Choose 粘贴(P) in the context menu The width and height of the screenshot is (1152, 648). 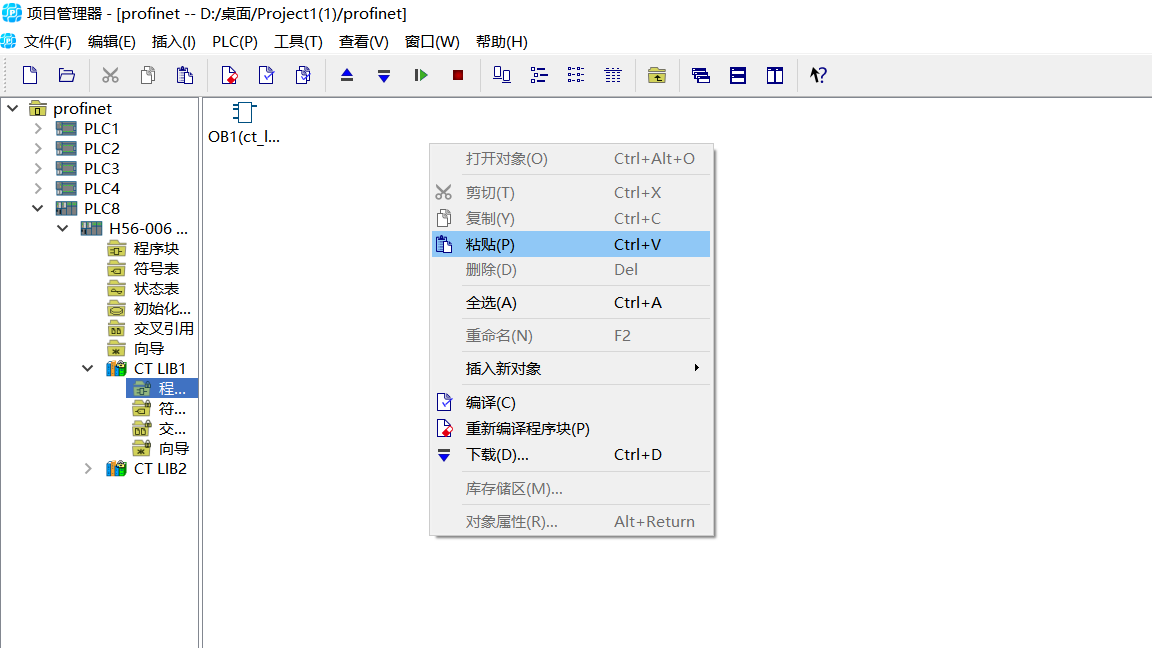tap(571, 245)
